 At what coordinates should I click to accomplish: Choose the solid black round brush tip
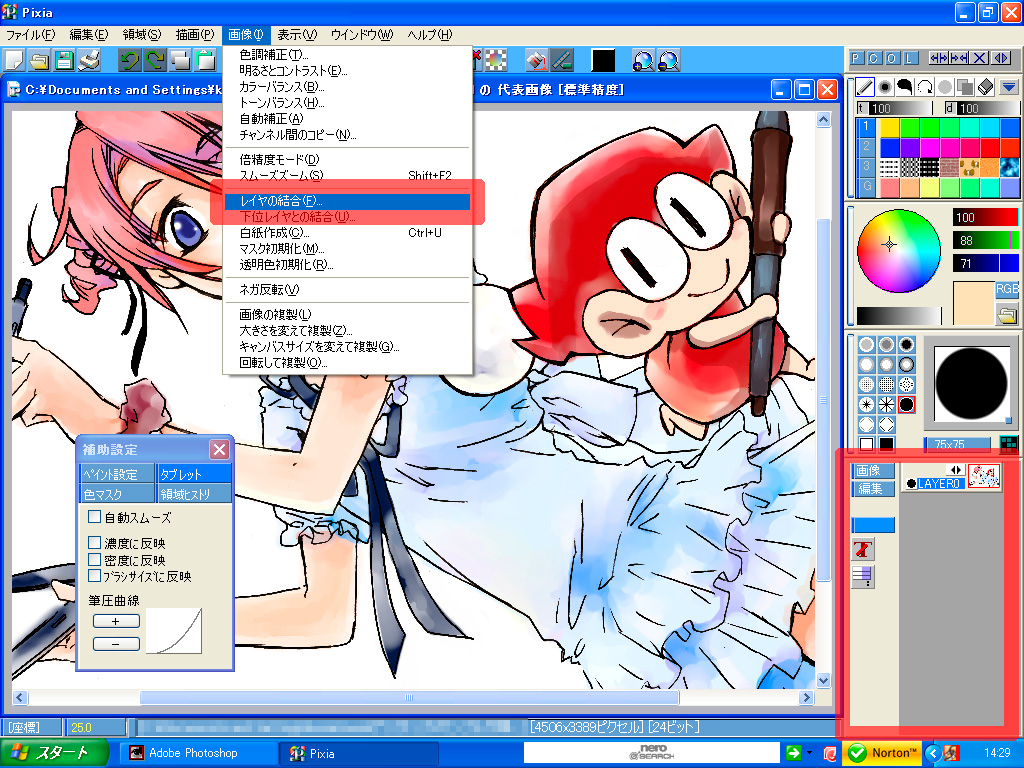(906, 405)
